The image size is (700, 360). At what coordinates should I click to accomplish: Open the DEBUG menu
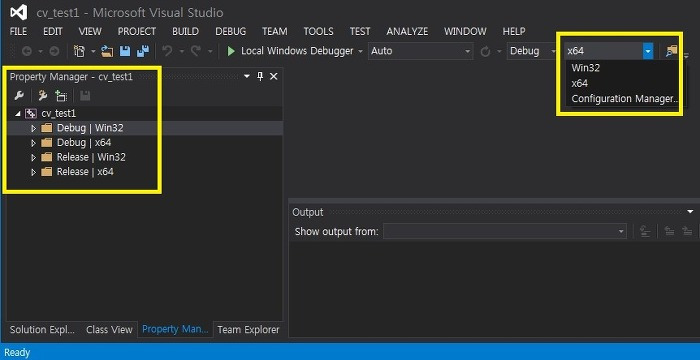[230, 31]
